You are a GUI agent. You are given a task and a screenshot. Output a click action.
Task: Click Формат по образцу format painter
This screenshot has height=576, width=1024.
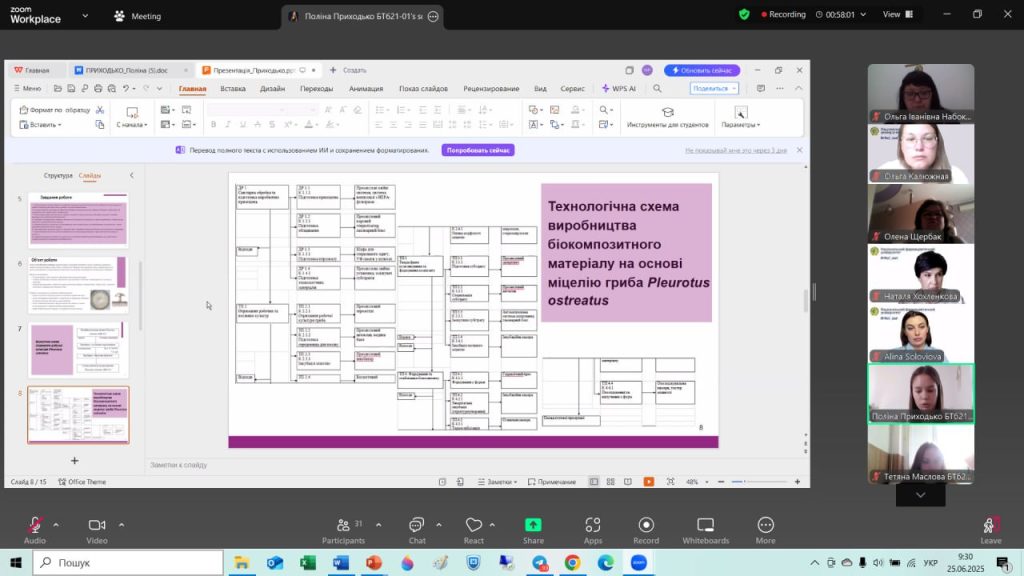(55, 110)
